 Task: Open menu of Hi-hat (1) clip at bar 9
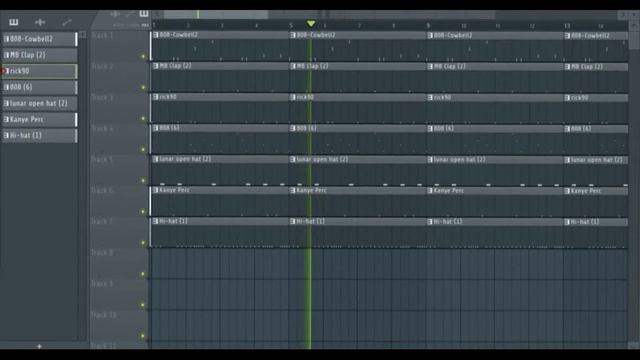(430, 222)
